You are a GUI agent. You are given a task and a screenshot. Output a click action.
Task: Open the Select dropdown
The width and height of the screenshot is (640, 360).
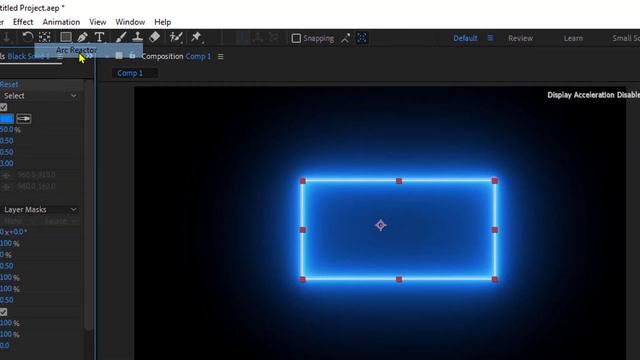[x=40, y=96]
